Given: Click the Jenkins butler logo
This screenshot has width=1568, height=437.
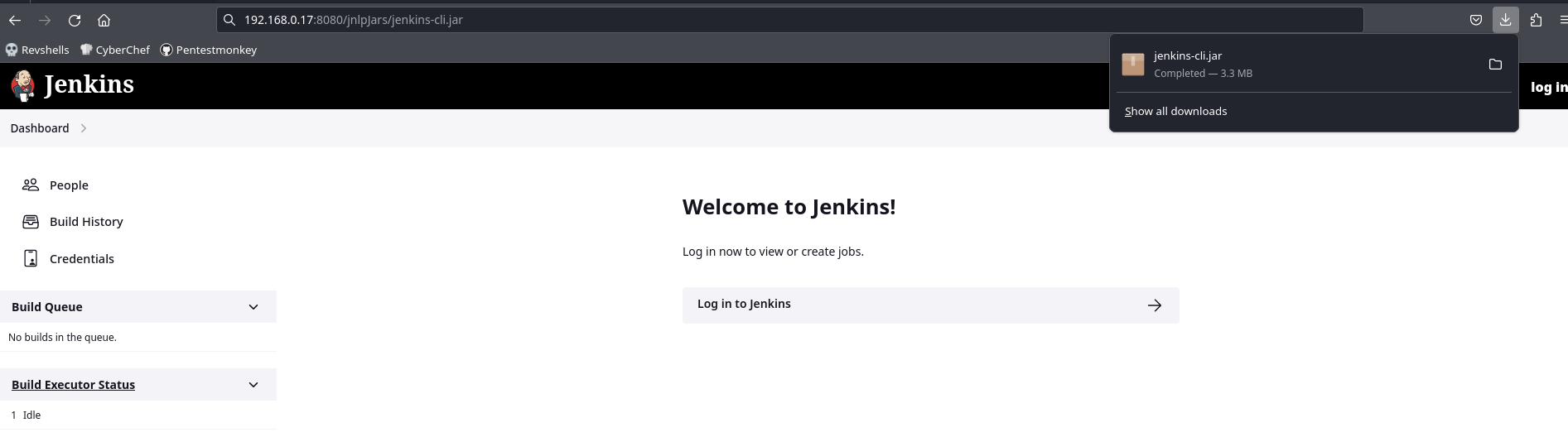Looking at the screenshot, I should (23, 85).
